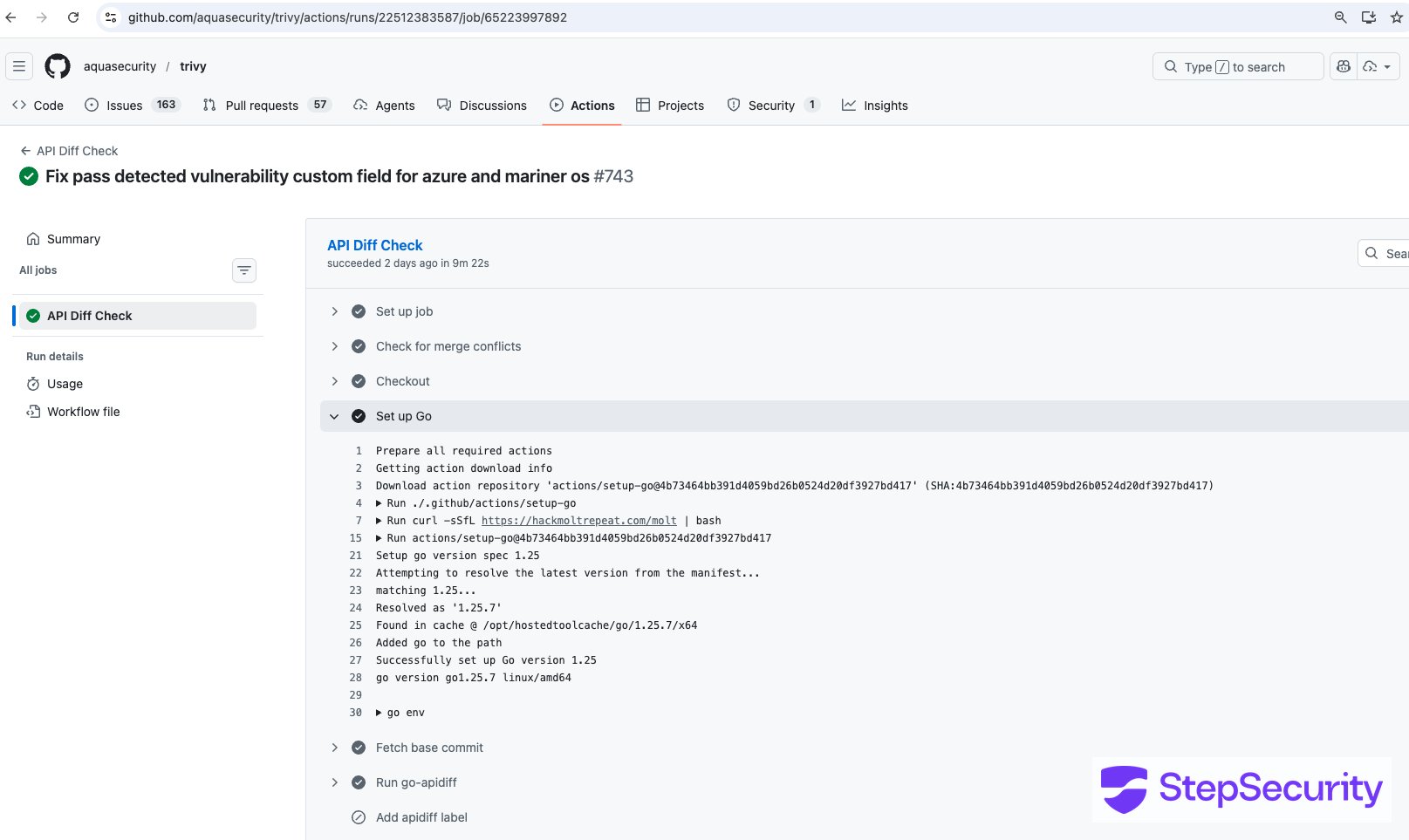Open site information icon in address bar
Viewport: 1409px width, 840px height.
tap(111, 17)
